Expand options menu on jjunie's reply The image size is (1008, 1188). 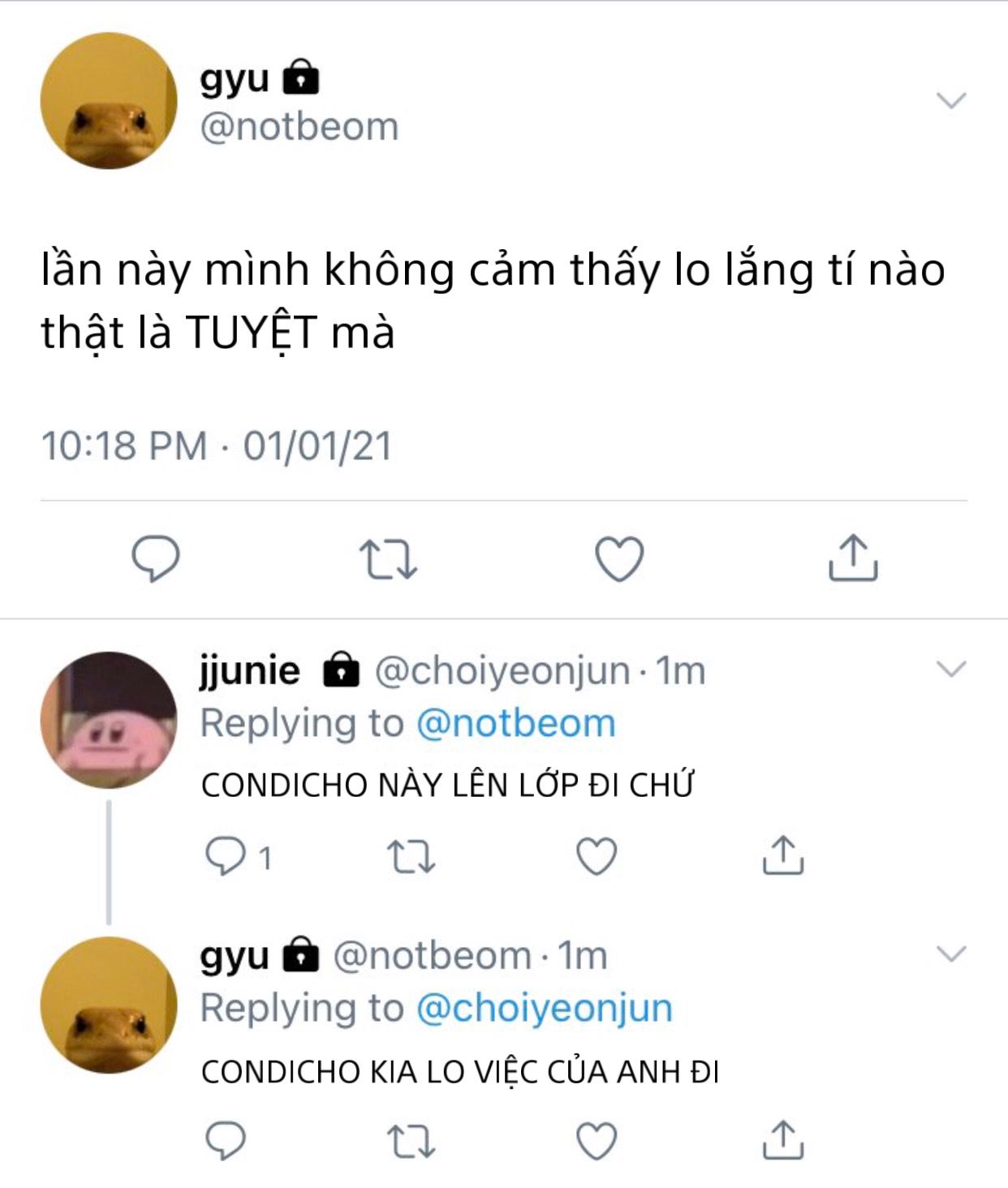pyautogui.click(x=951, y=669)
